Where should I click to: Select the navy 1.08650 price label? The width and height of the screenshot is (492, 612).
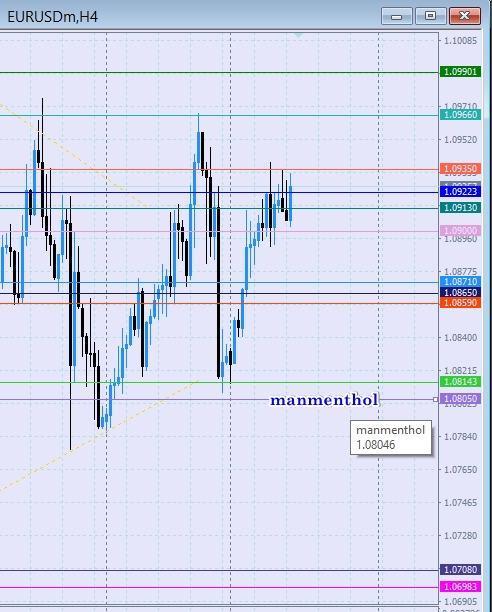click(460, 293)
